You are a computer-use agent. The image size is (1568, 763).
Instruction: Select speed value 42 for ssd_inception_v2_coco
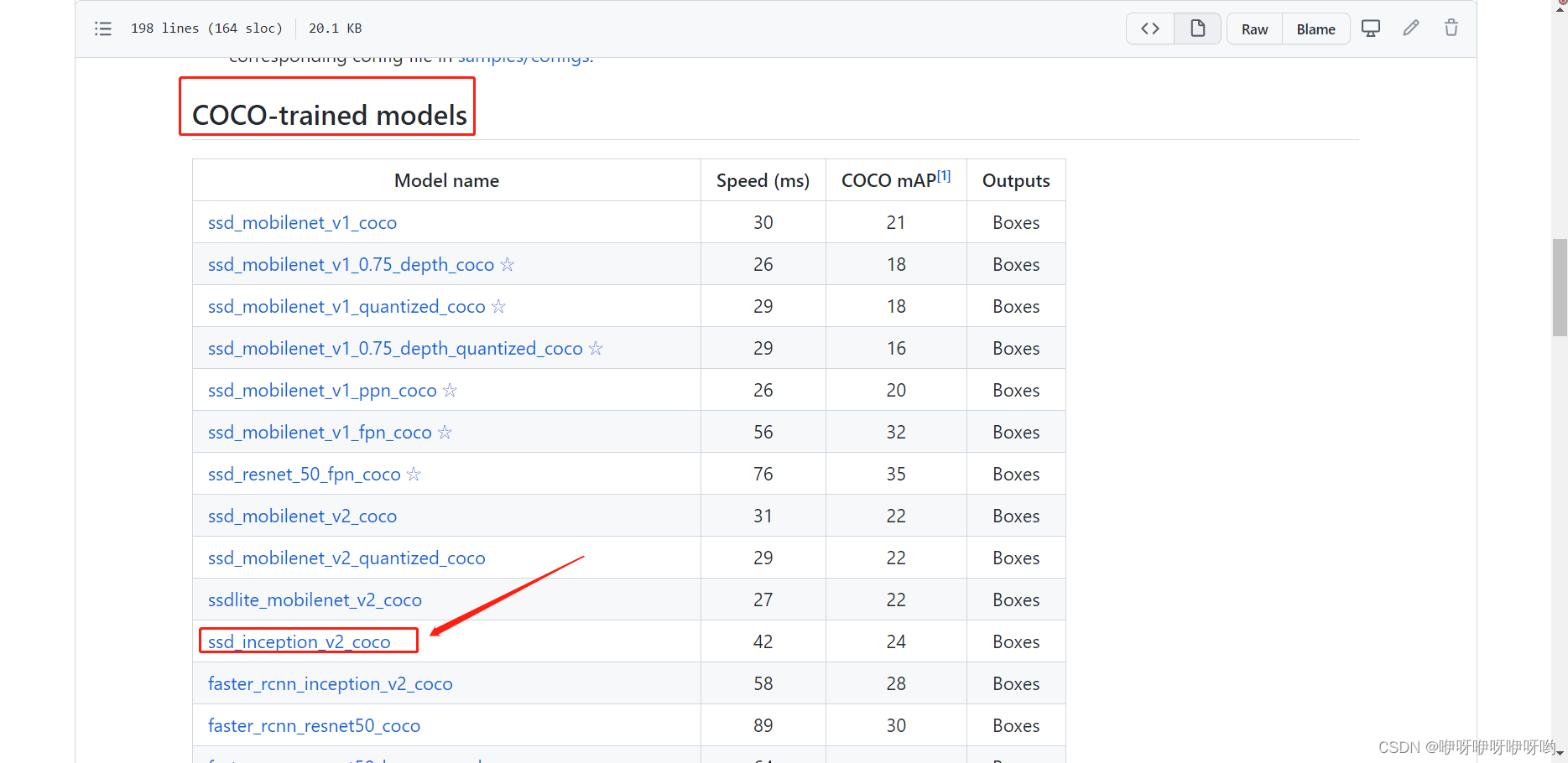point(763,641)
